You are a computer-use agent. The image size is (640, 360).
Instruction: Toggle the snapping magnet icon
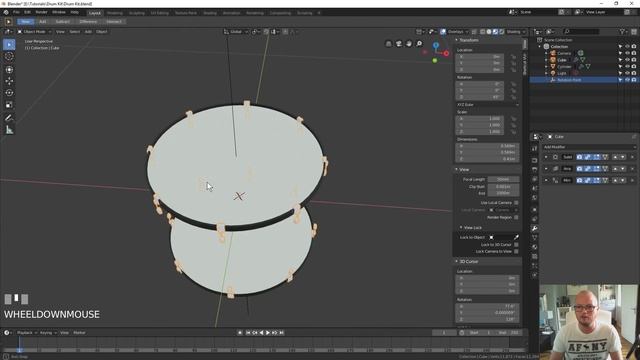(266, 31)
